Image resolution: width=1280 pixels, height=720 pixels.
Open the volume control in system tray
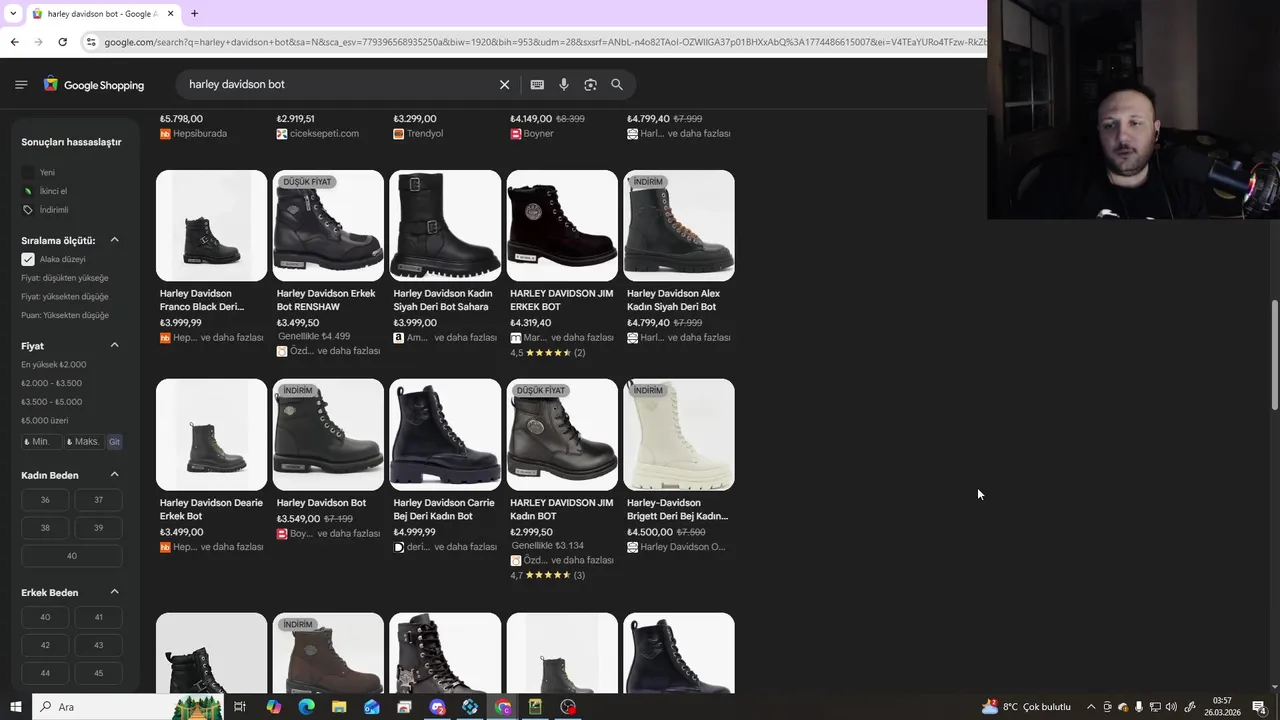point(1171,707)
